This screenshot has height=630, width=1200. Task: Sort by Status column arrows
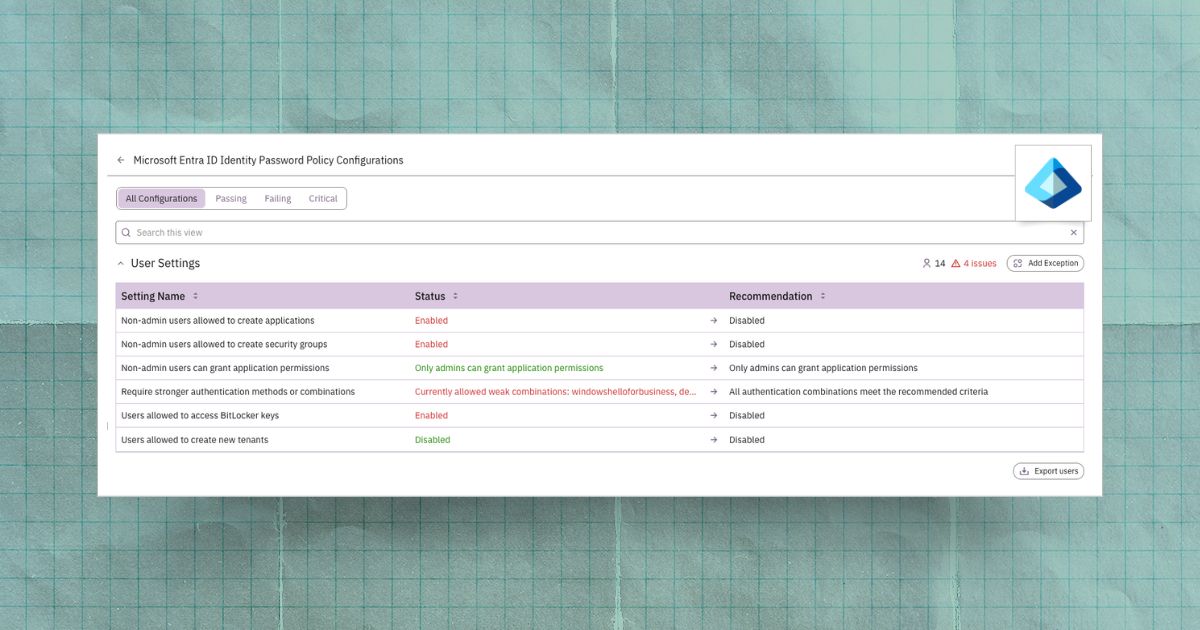point(455,296)
